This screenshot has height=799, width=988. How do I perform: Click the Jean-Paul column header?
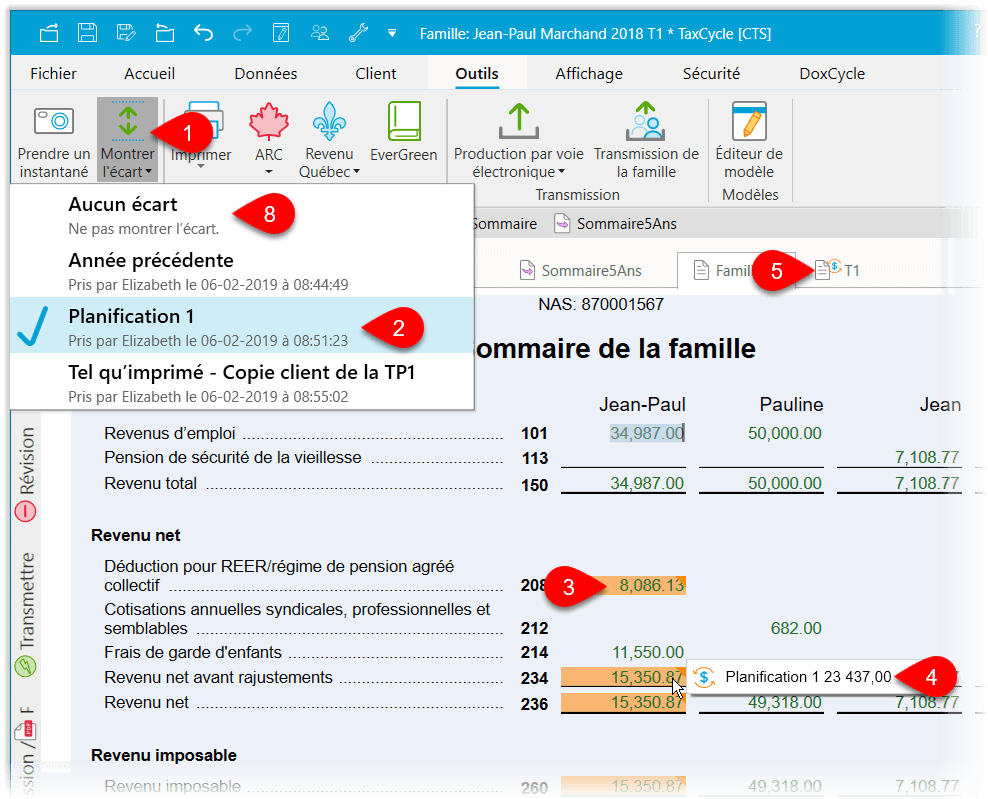tap(642, 404)
